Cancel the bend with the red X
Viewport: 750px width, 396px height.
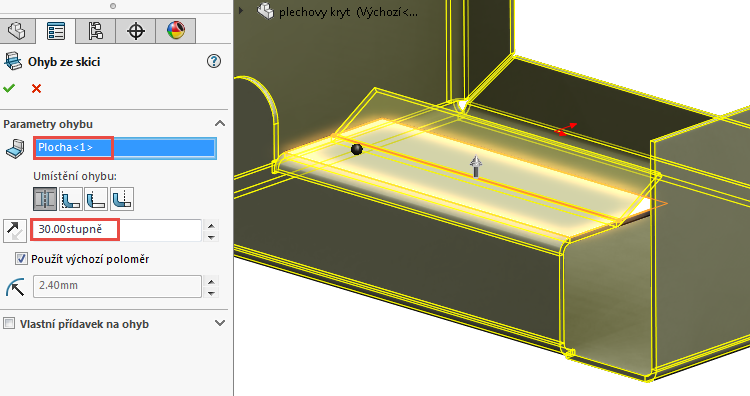[36, 88]
